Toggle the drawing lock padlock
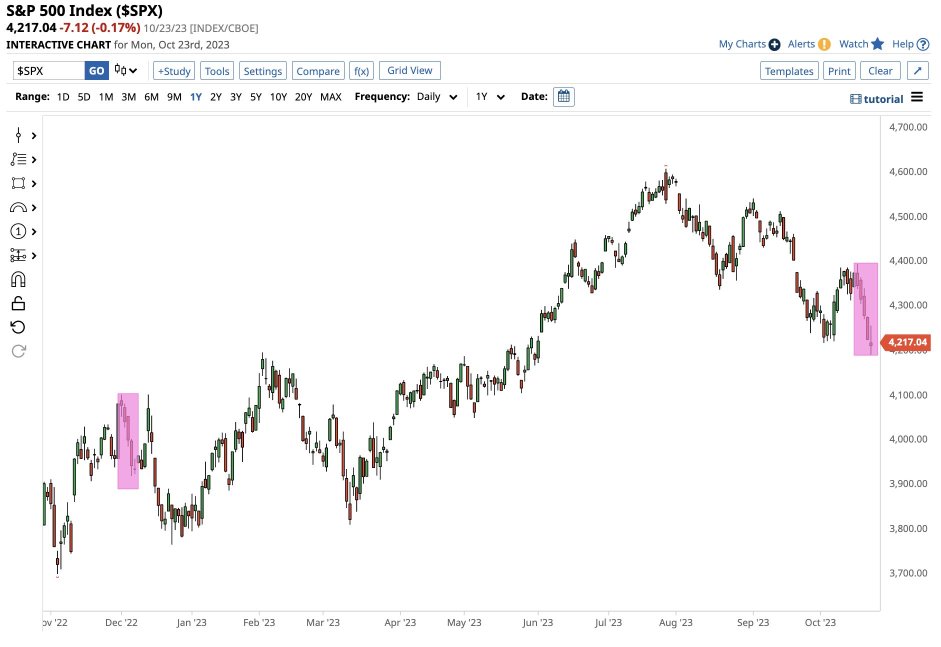The height and width of the screenshot is (647, 941). [18, 304]
